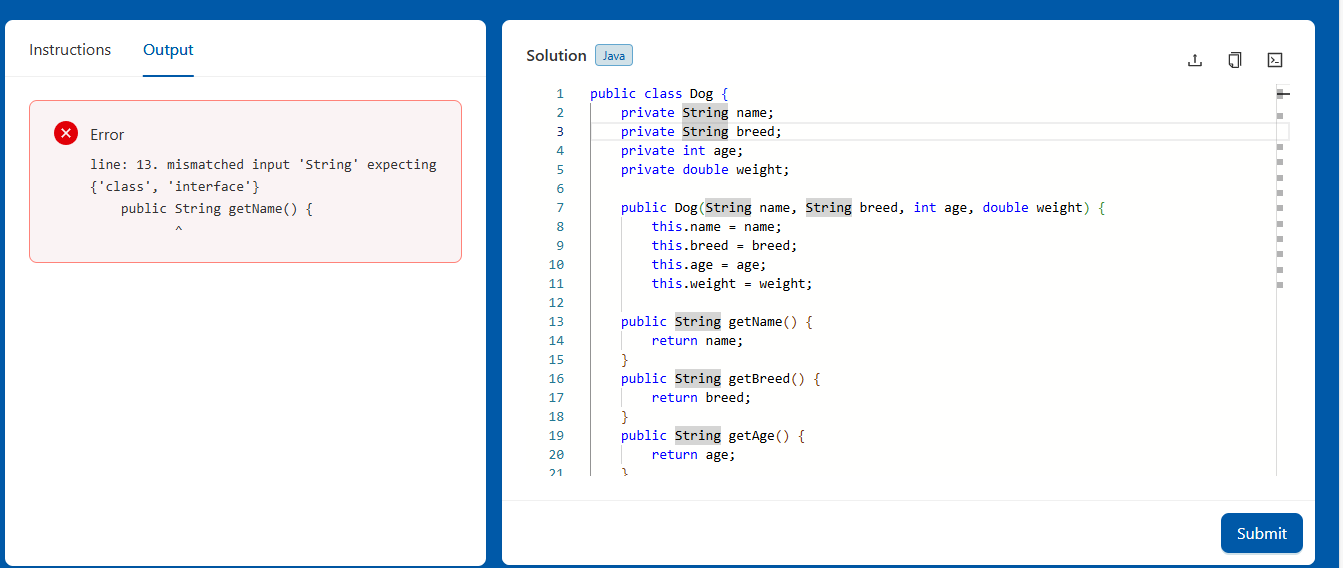Click the 'public String getBreed() {' line
The width and height of the screenshot is (1343, 568).
coord(721,379)
